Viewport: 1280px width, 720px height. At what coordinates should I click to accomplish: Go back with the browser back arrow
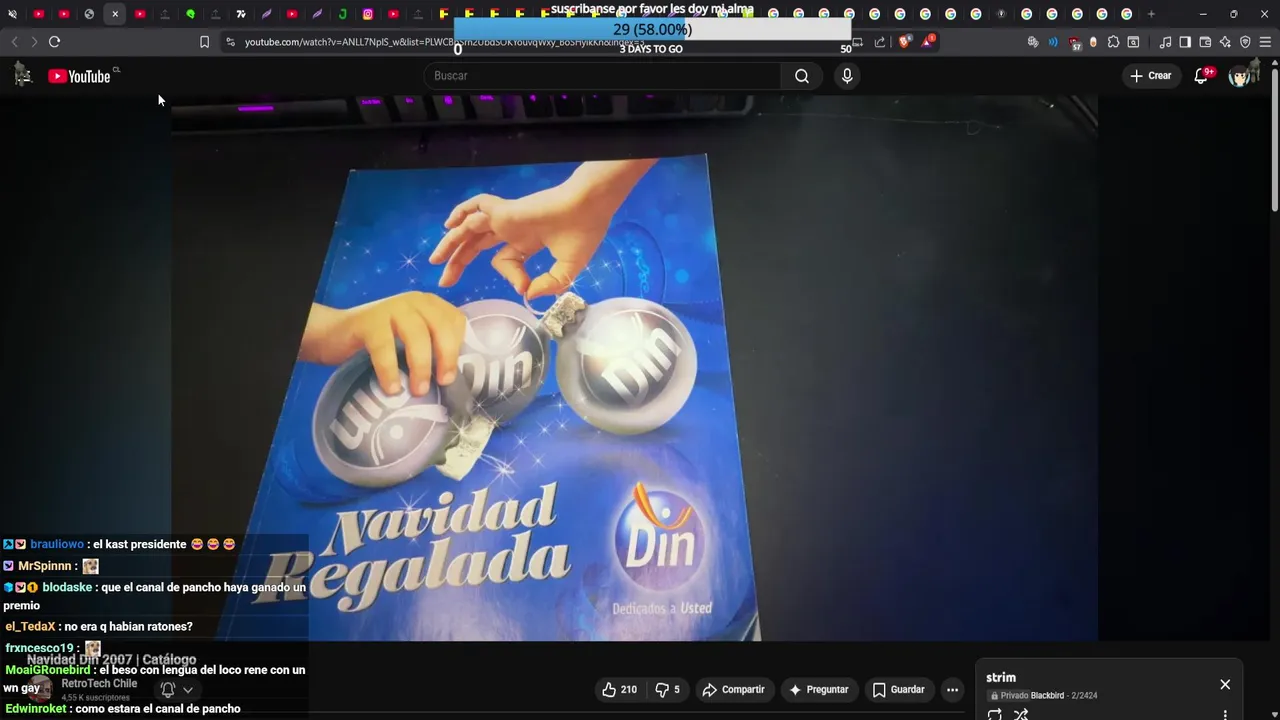tap(14, 42)
